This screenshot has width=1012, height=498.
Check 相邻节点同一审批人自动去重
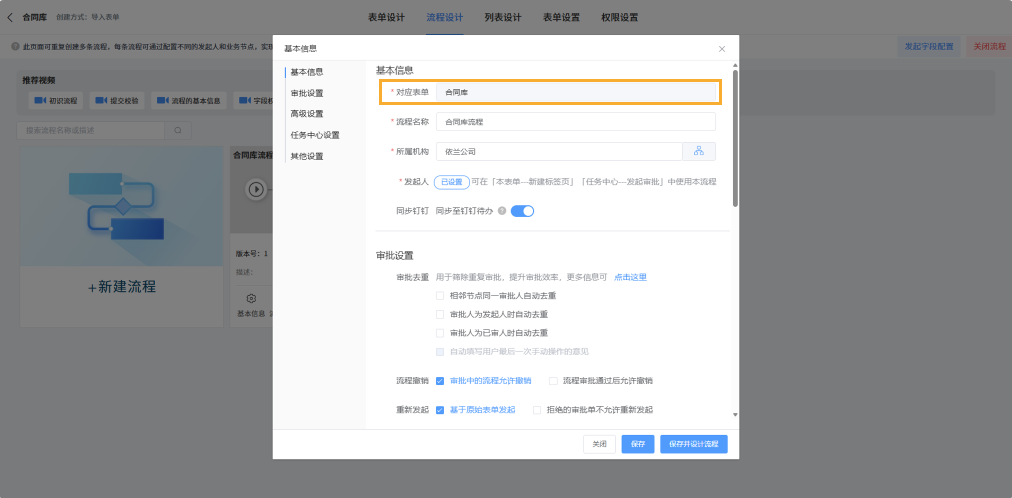click(x=440, y=296)
